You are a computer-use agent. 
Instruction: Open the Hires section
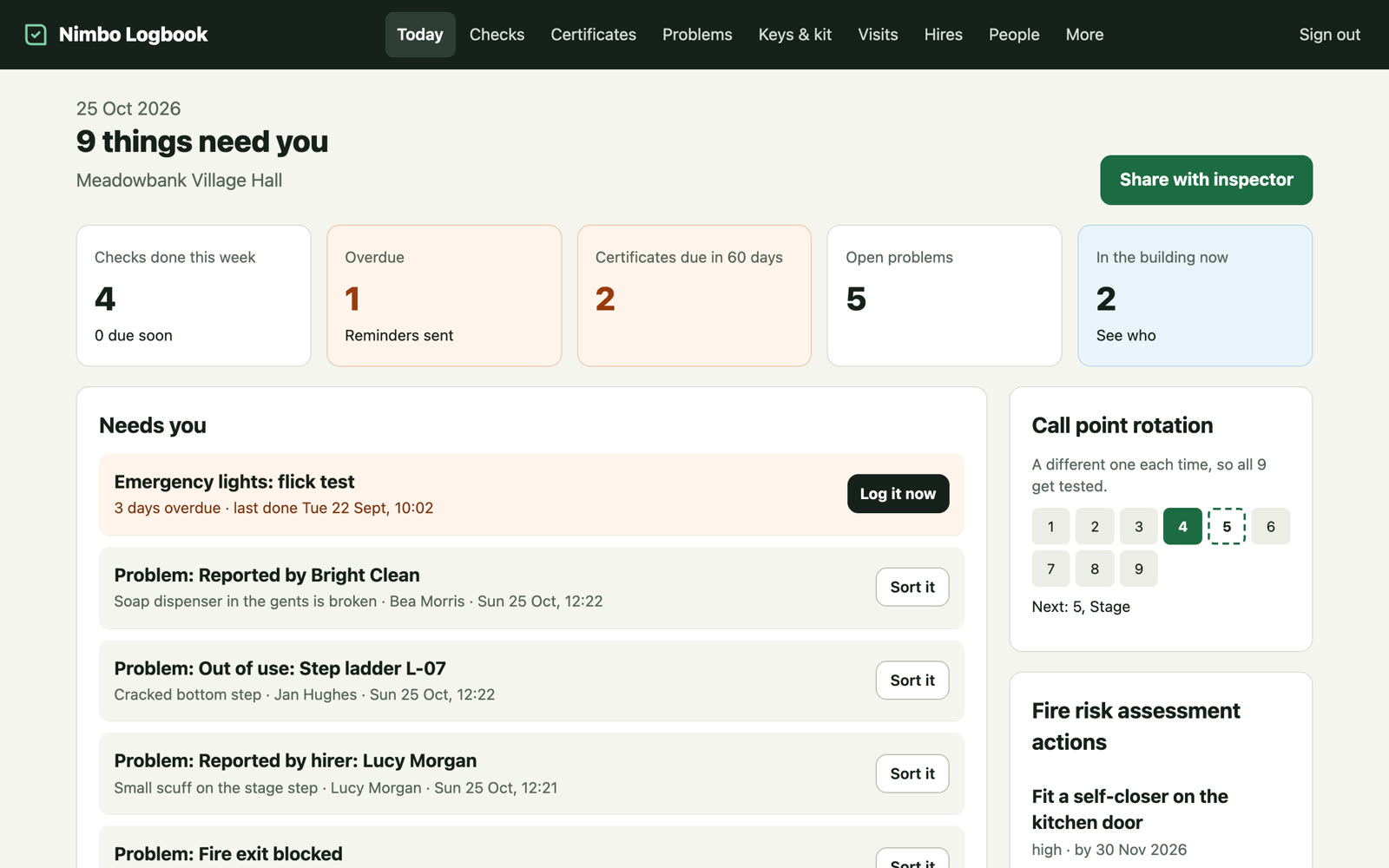[943, 35]
